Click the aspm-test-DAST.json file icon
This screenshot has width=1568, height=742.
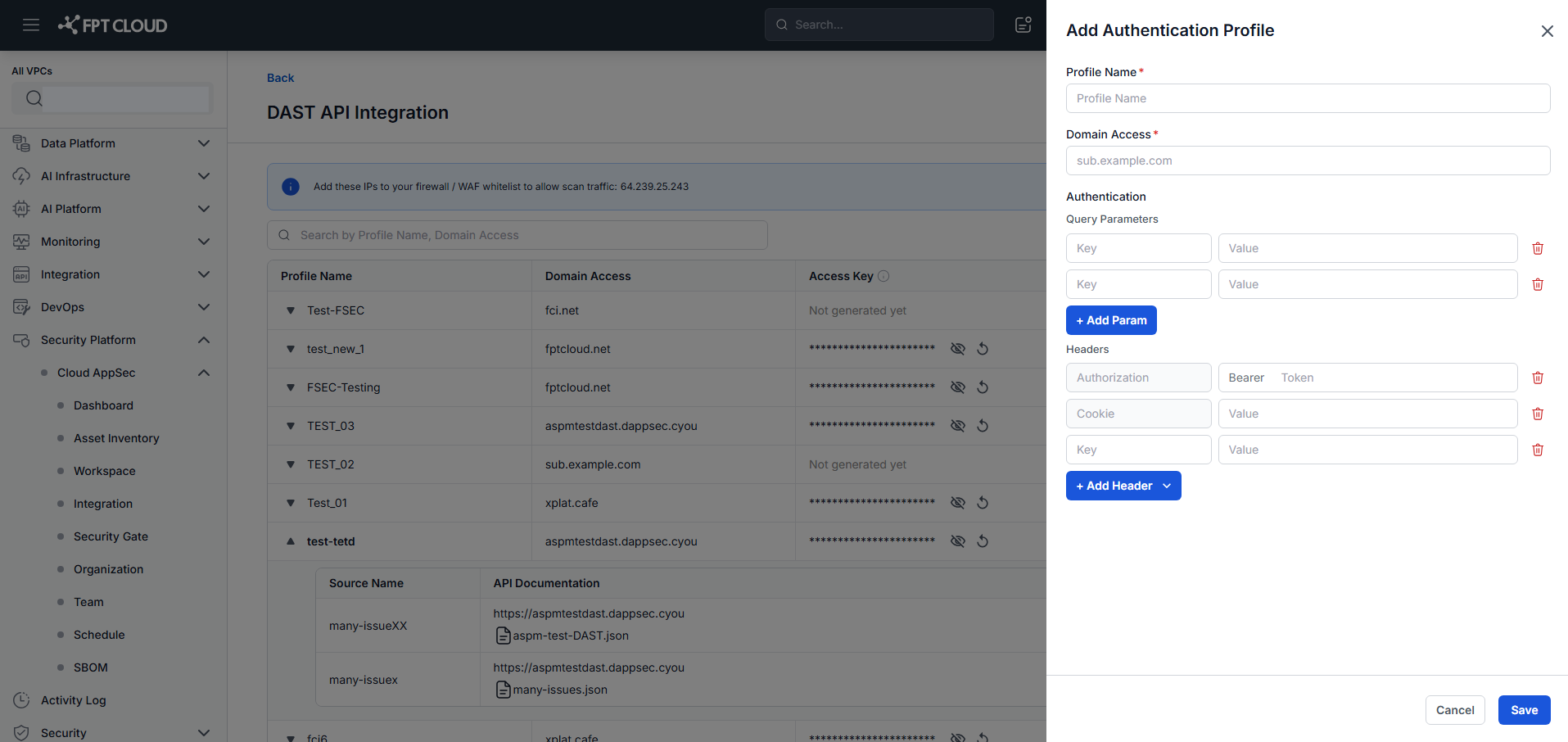(504, 636)
